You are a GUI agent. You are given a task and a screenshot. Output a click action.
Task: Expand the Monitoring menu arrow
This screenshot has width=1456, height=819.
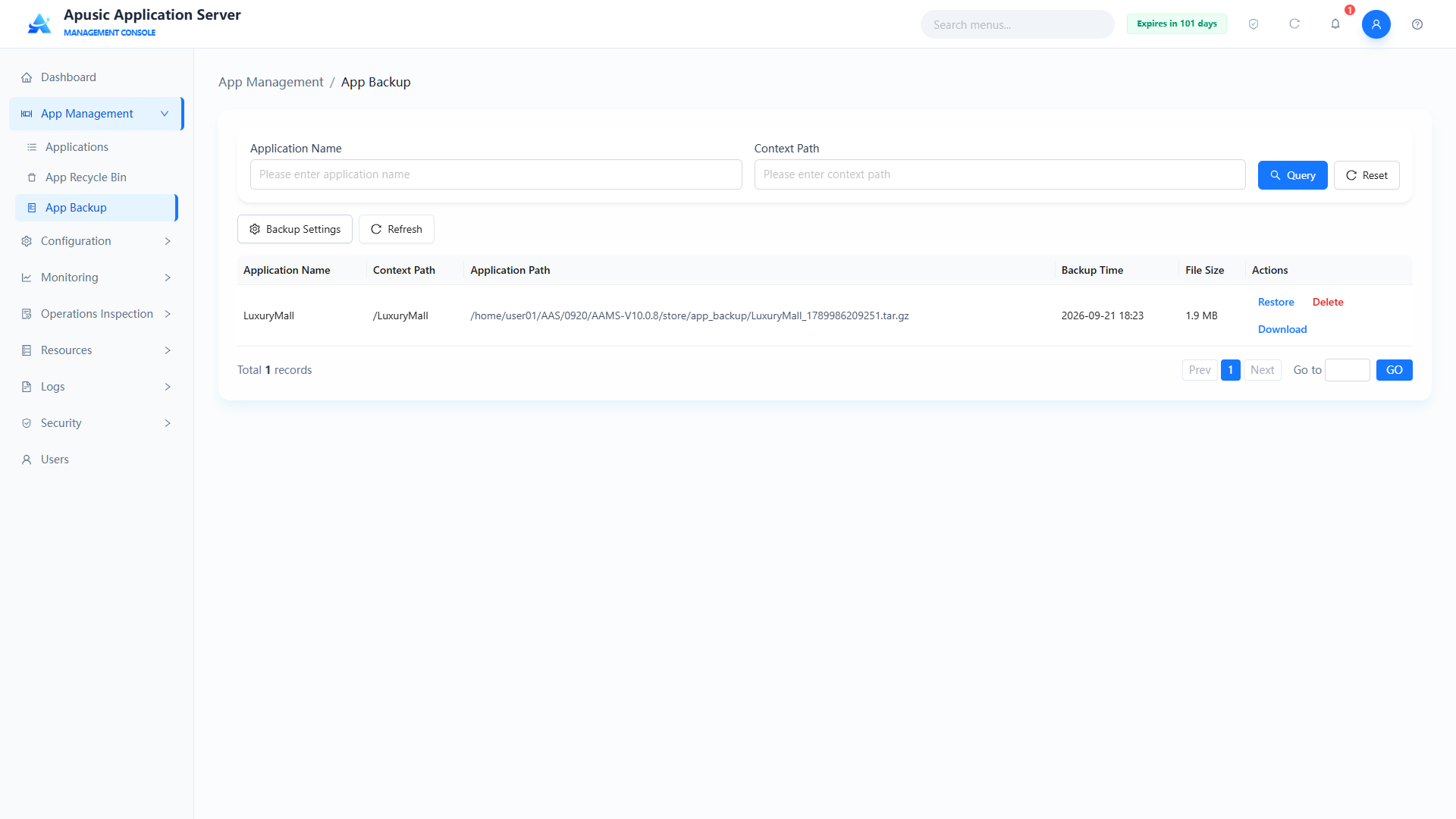tap(168, 278)
